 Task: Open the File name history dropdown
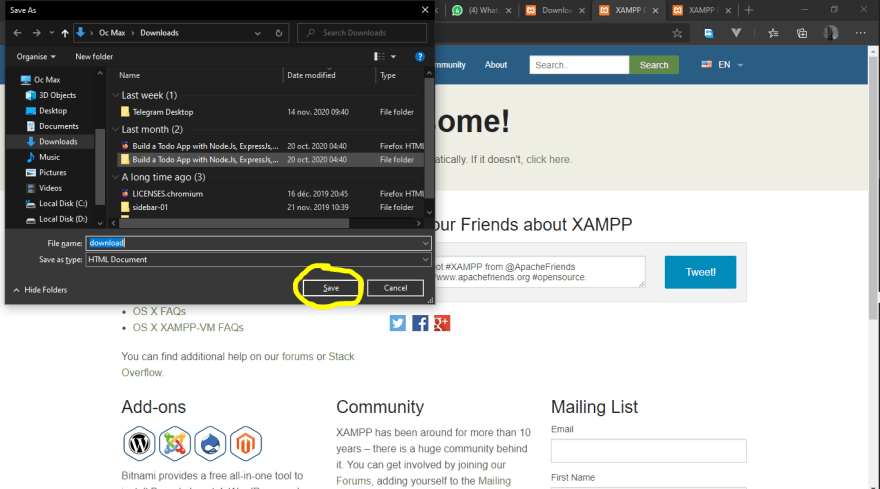point(426,243)
